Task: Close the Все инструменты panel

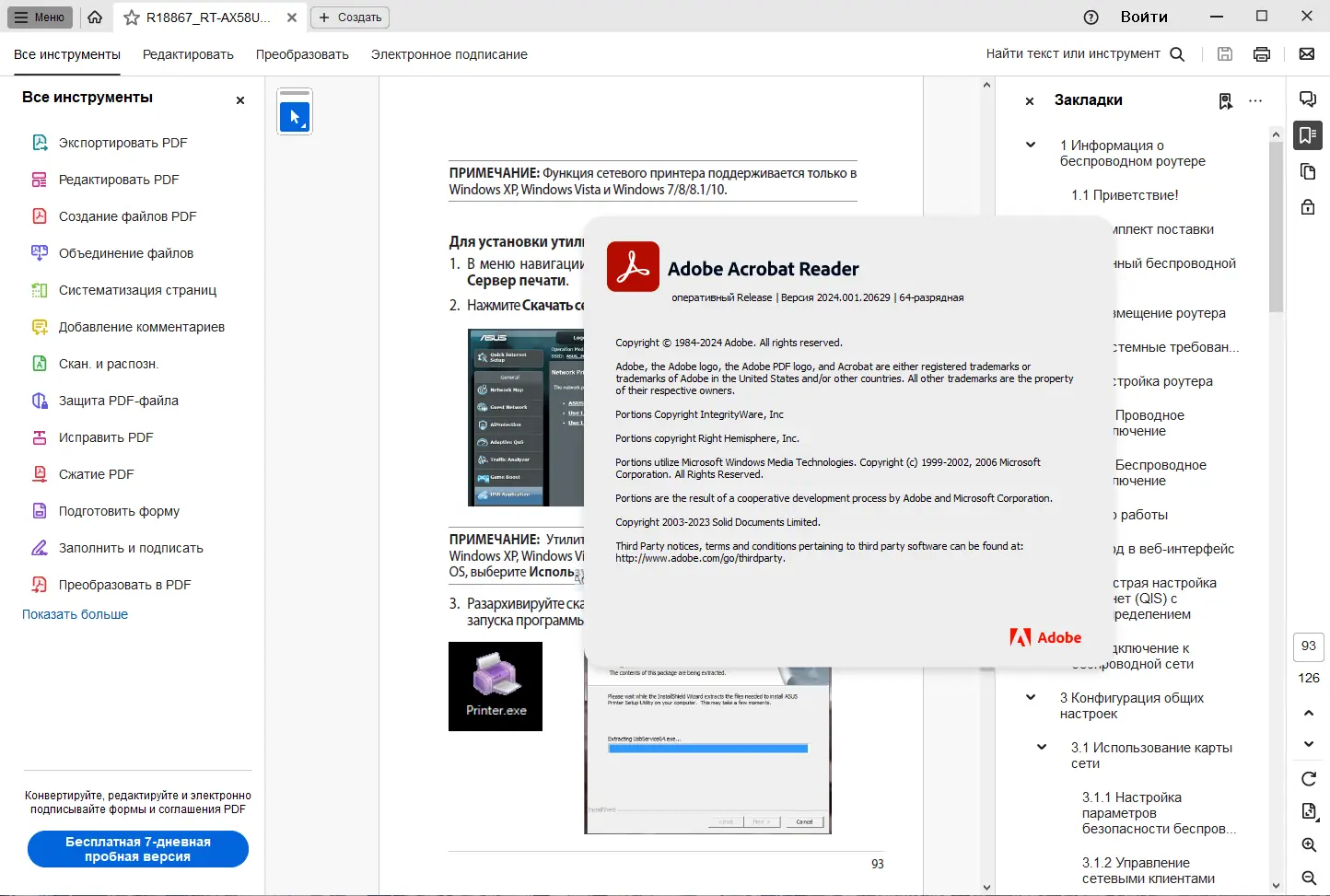Action: click(240, 100)
